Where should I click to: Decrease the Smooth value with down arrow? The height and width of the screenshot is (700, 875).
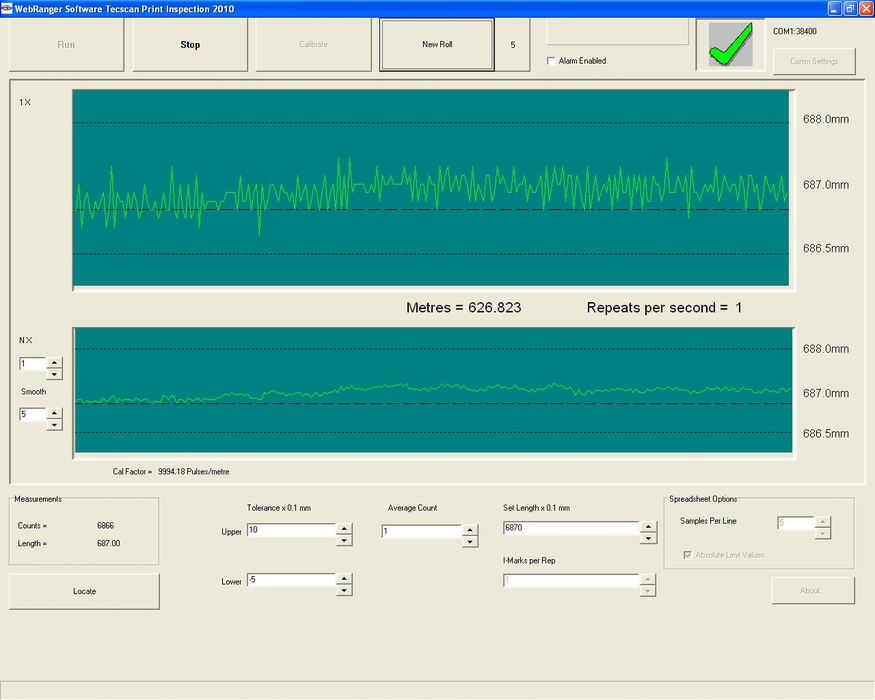click(54, 424)
